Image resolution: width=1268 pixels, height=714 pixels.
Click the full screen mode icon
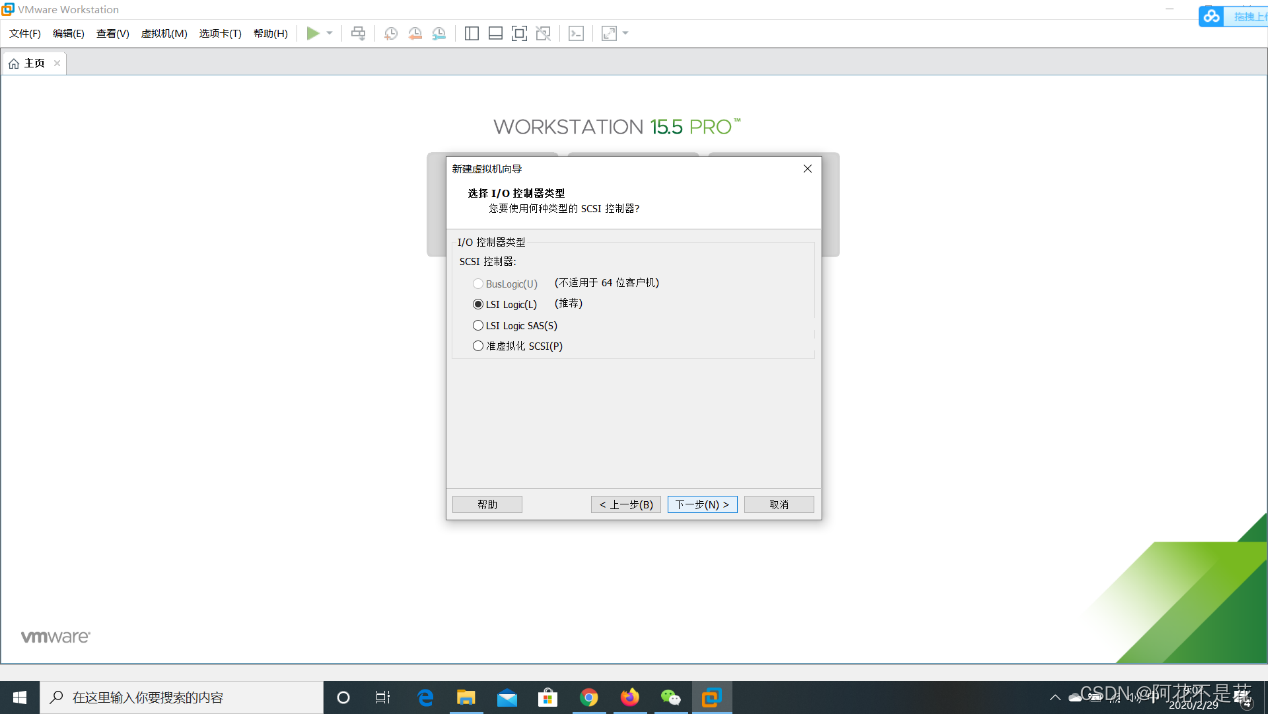pyautogui.click(x=519, y=33)
